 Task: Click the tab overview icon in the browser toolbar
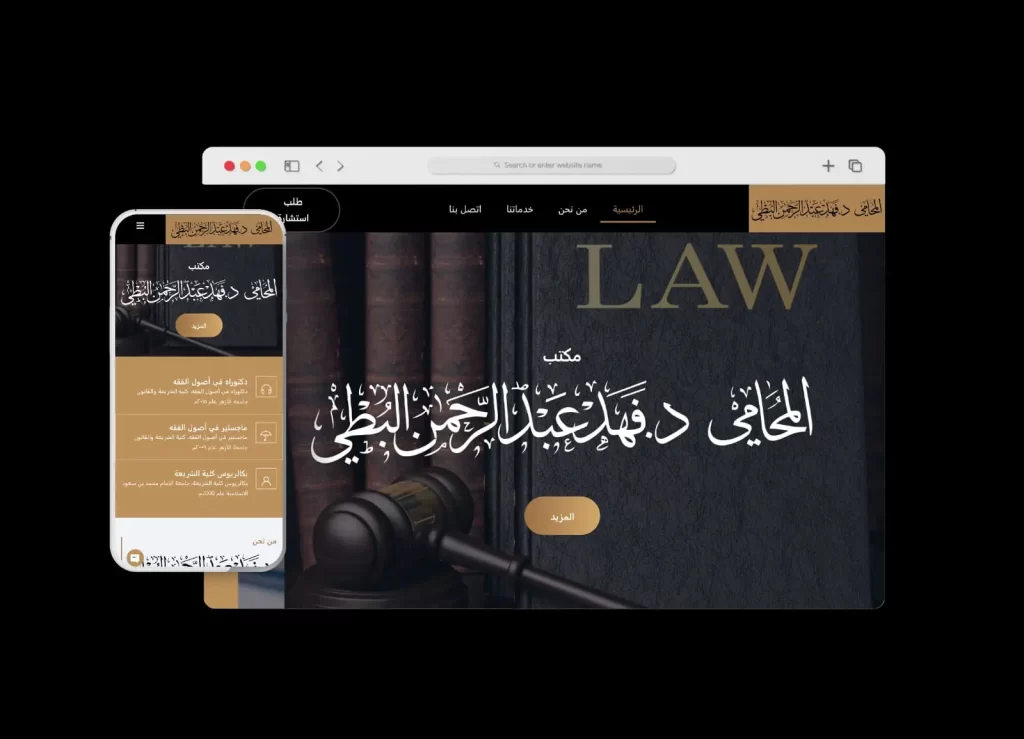(x=855, y=165)
